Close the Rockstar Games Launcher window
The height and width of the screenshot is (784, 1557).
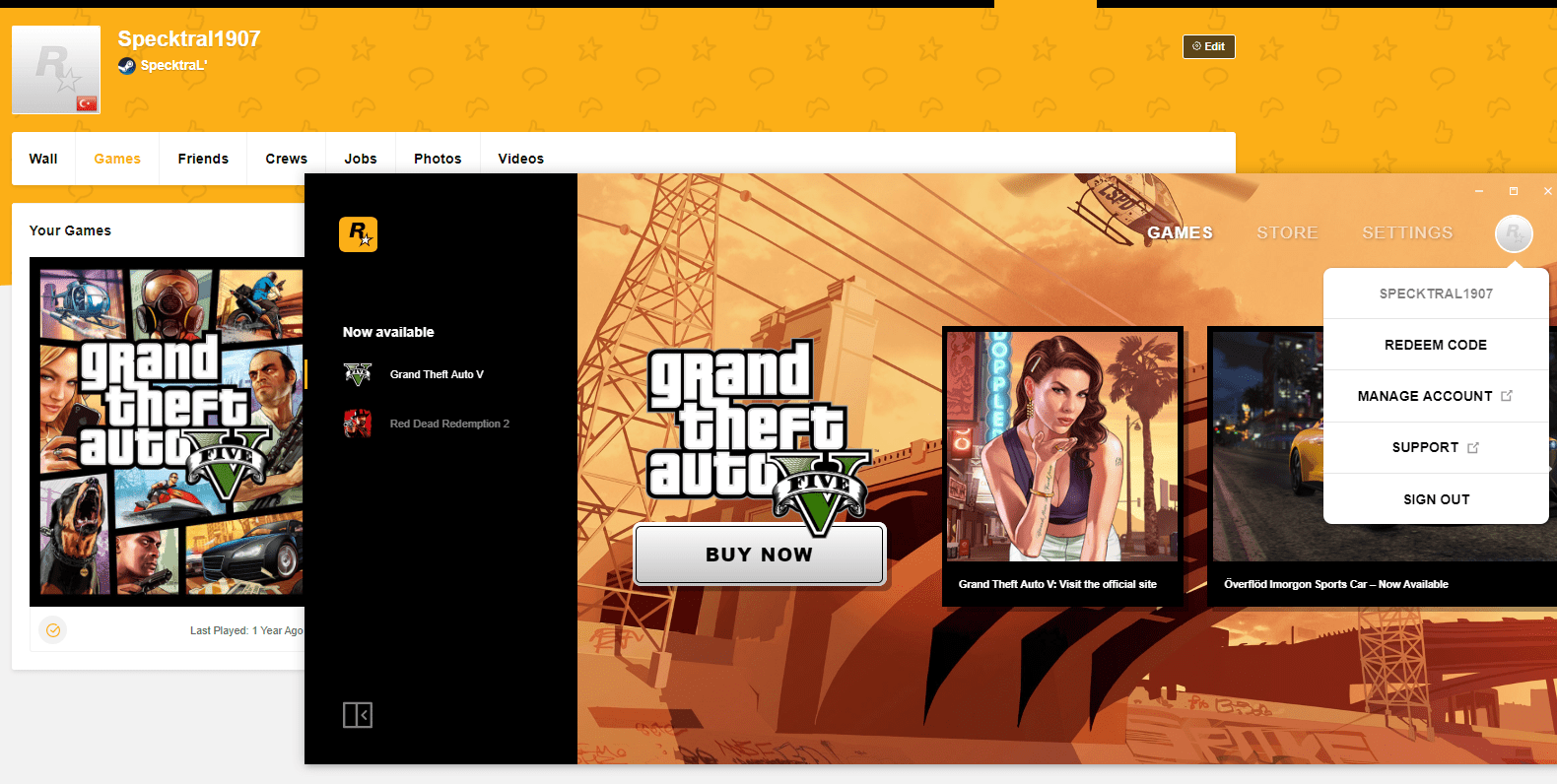point(1548,191)
